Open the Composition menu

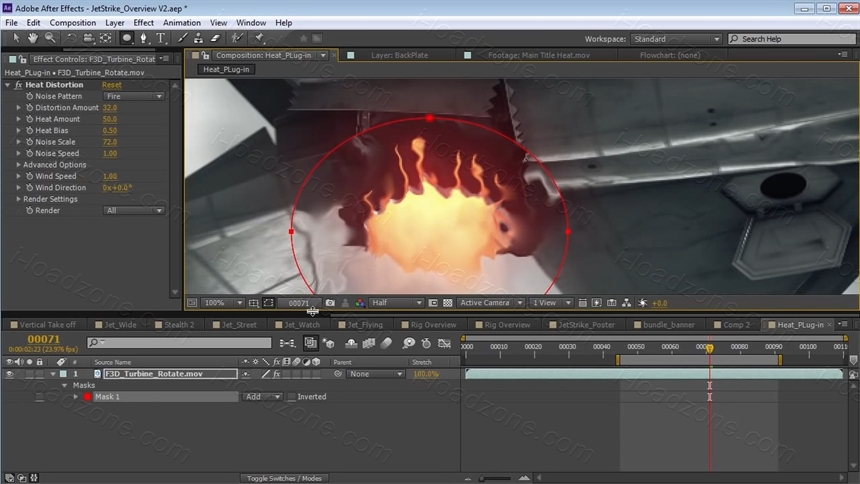72,22
